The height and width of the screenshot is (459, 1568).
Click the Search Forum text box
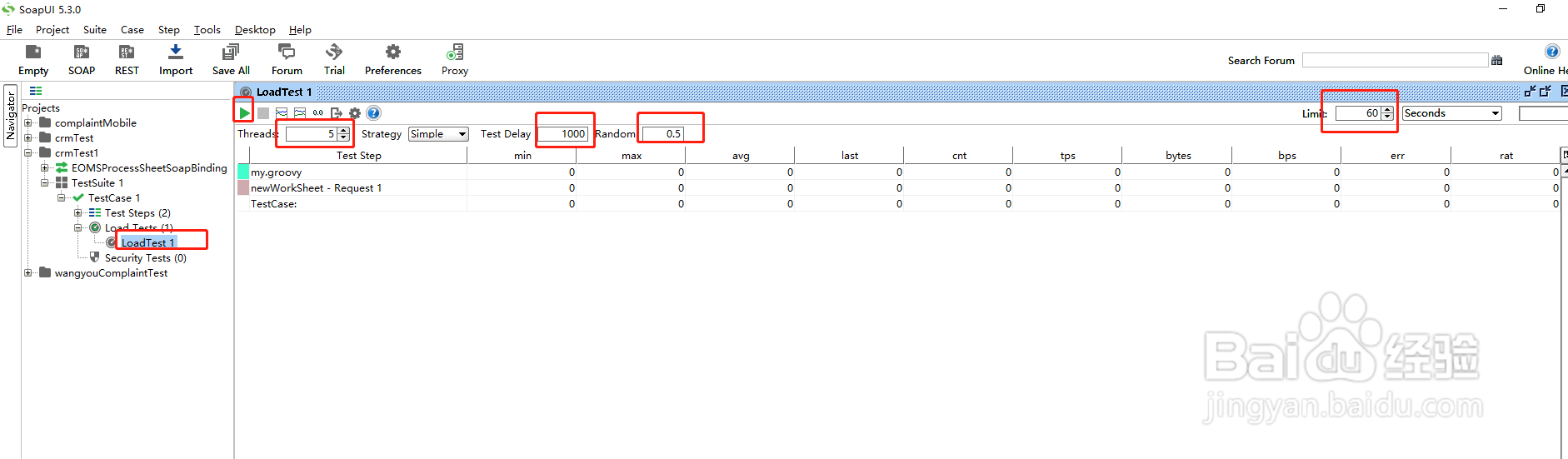[x=1395, y=60]
